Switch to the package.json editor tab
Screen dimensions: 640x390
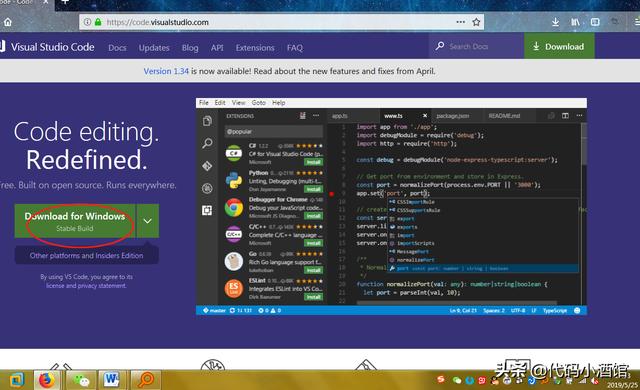point(453,116)
